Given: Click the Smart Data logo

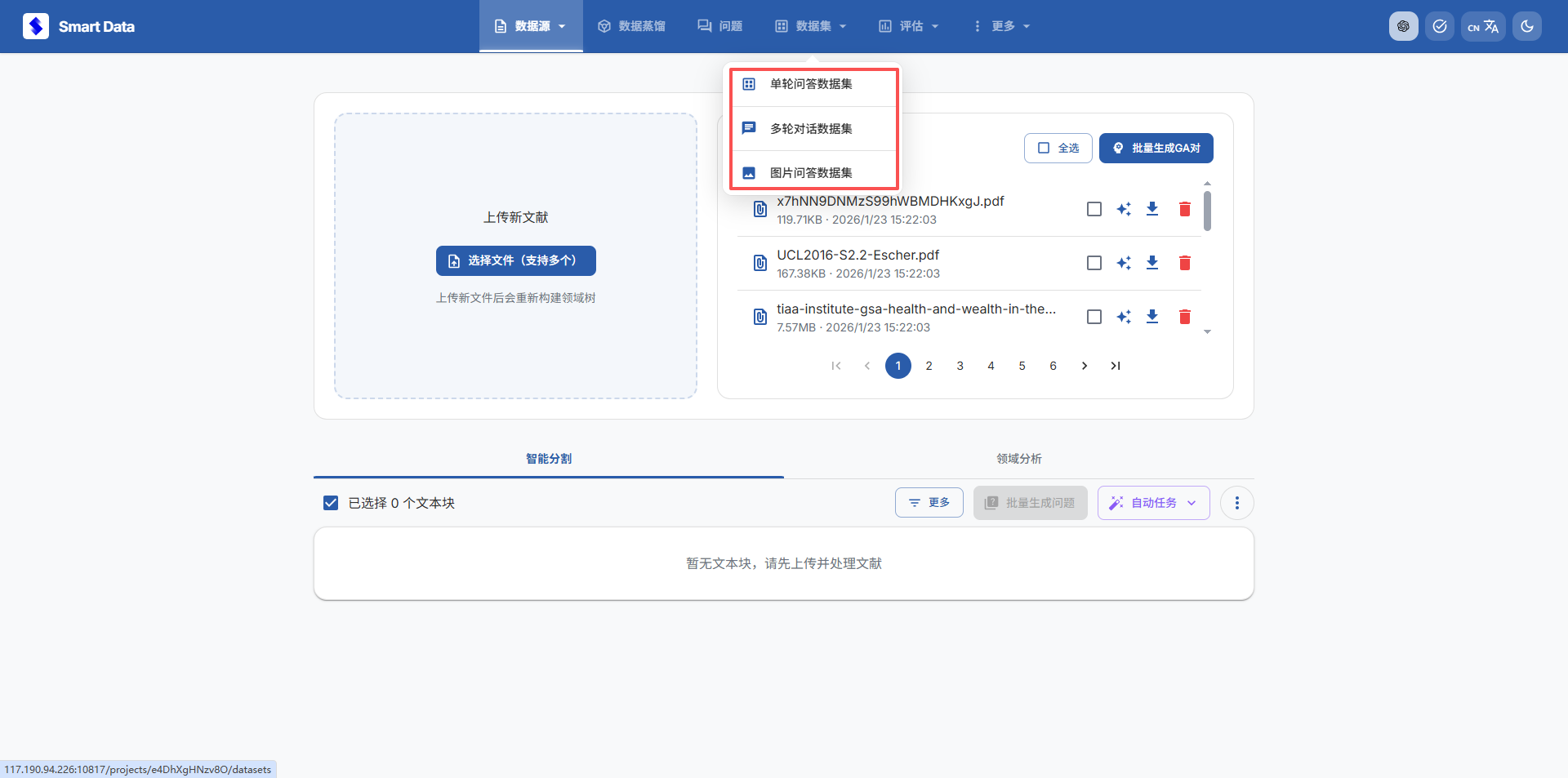Looking at the screenshot, I should pyautogui.click(x=78, y=26).
